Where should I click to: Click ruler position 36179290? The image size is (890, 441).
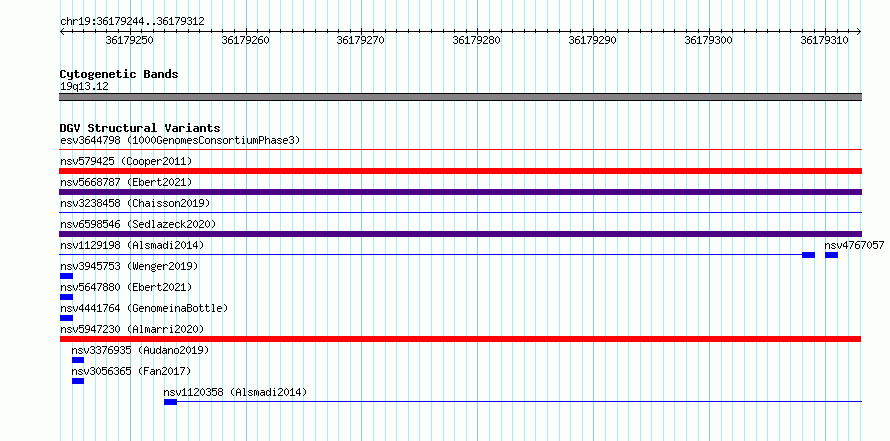click(593, 40)
